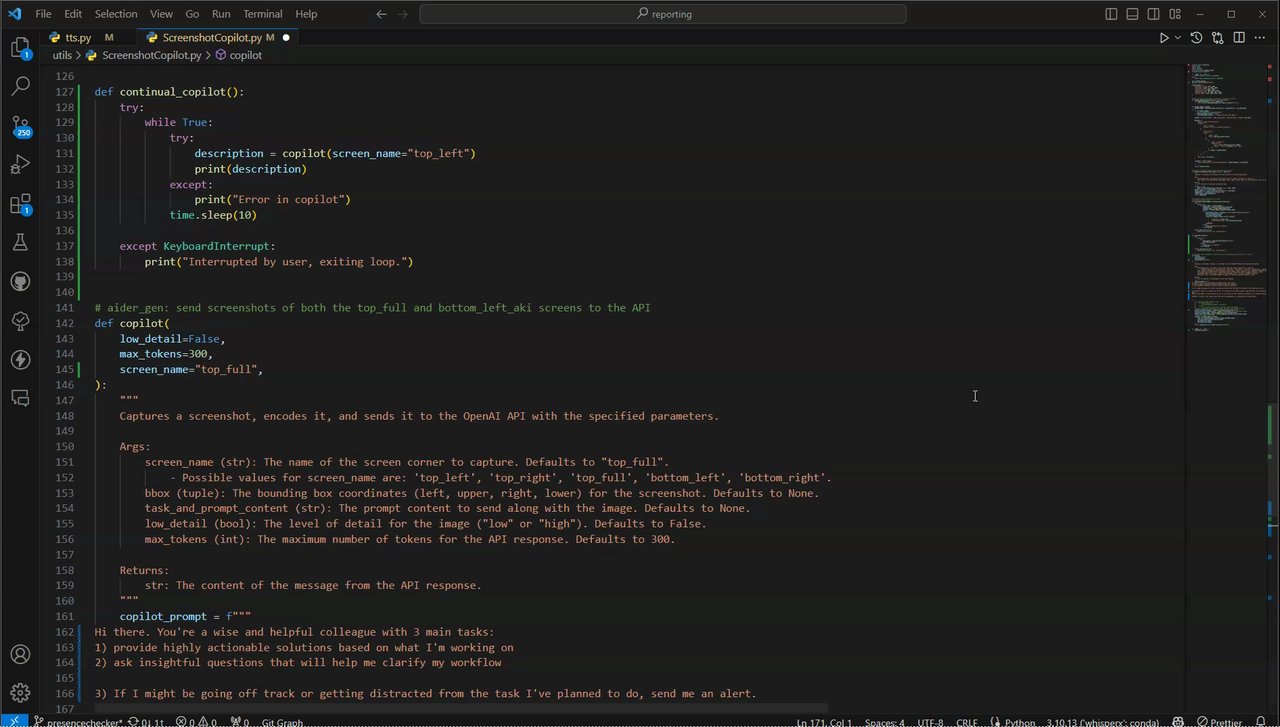Open the Customize Layout button
Screen dimensions: 1280x727
click(1175, 14)
